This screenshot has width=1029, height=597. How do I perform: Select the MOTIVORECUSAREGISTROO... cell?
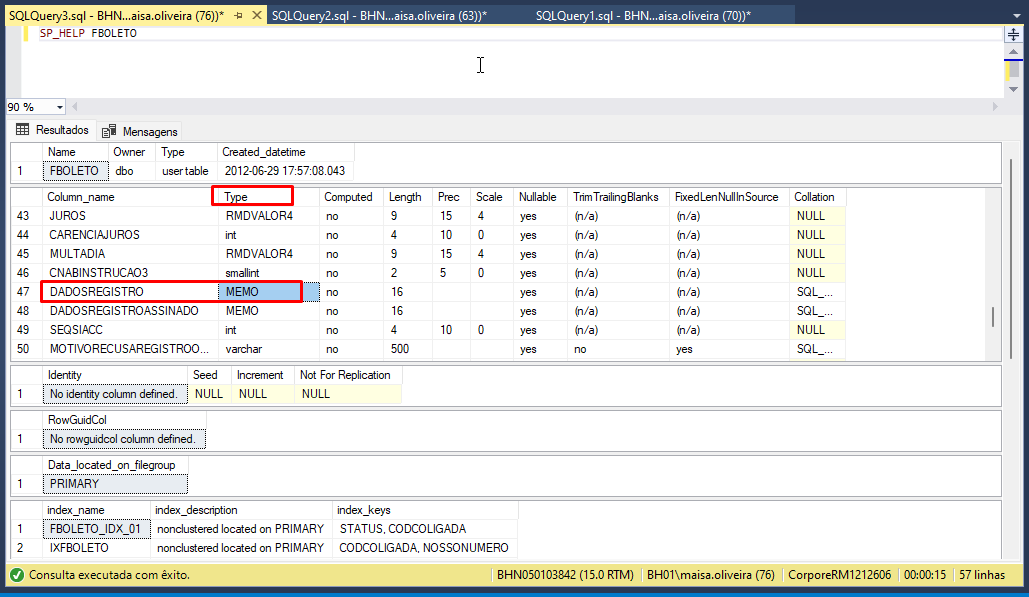tap(130, 349)
